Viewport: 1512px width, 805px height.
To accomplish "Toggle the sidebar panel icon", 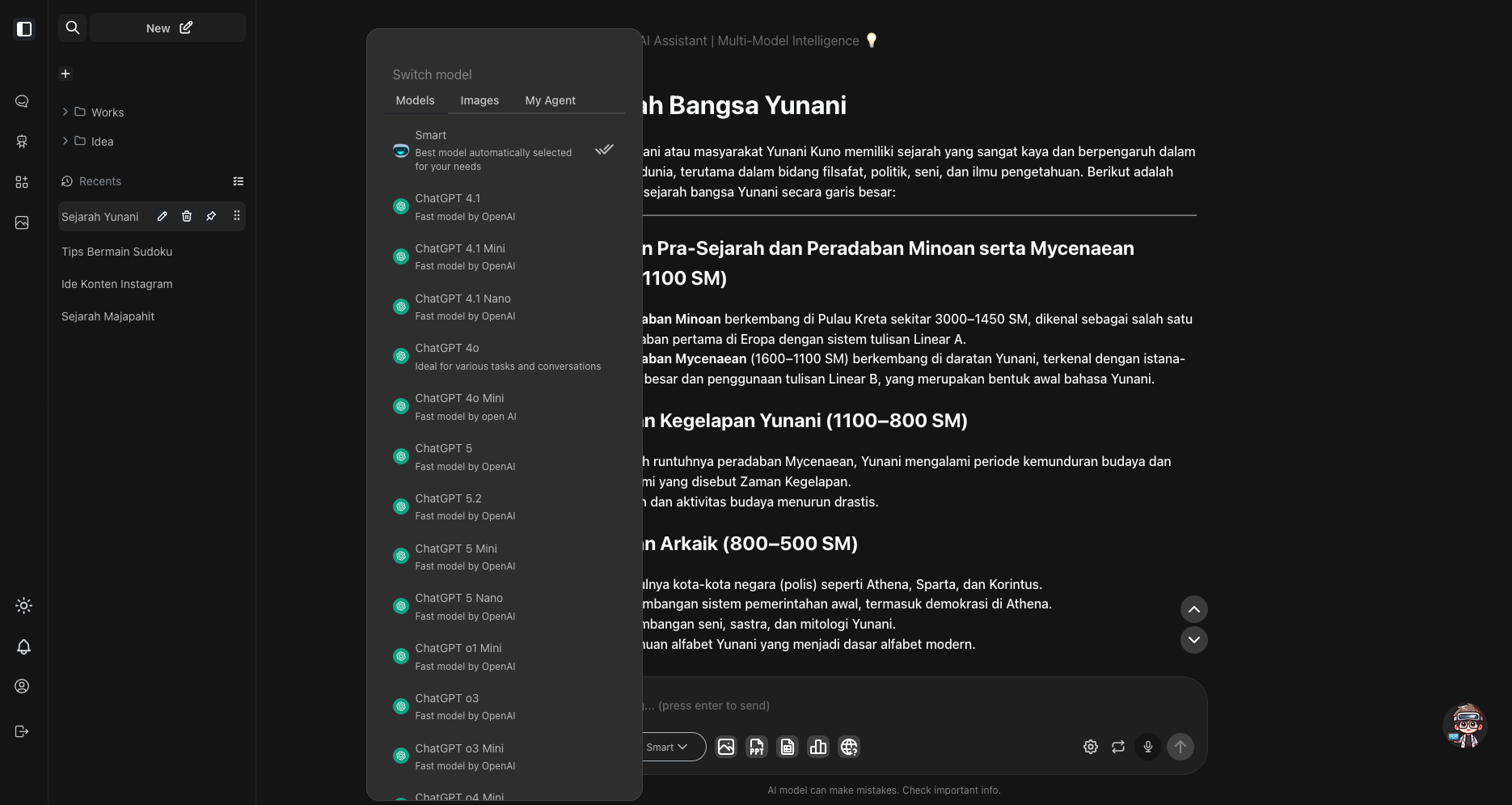I will pos(24,29).
